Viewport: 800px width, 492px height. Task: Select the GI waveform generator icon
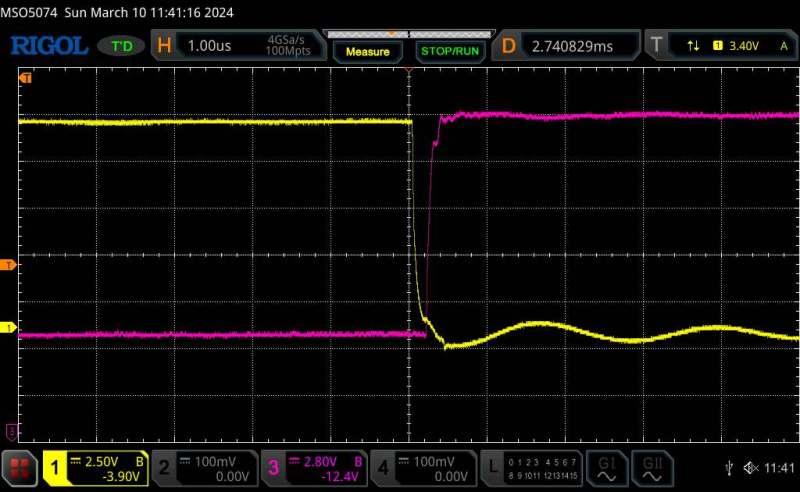(606, 467)
